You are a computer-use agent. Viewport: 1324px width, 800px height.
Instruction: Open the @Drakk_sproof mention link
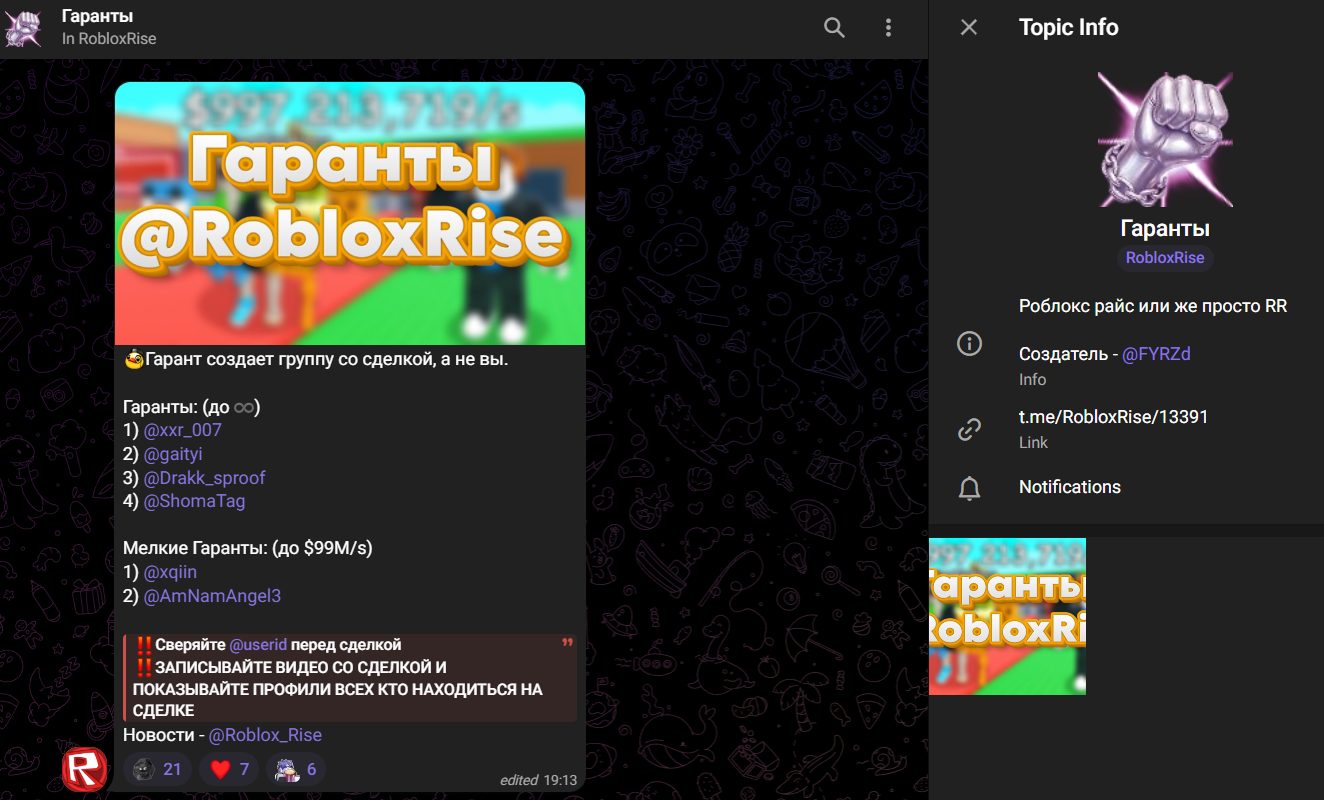click(x=204, y=478)
